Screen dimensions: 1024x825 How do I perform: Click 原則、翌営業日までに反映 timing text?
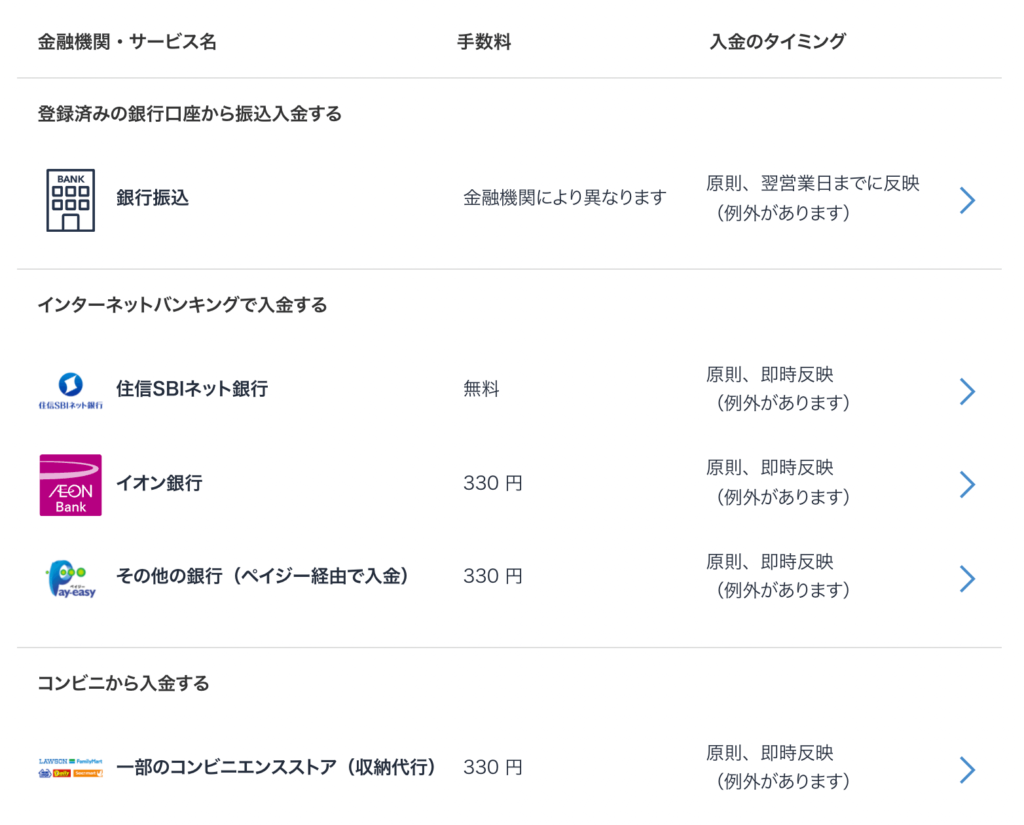(x=812, y=184)
